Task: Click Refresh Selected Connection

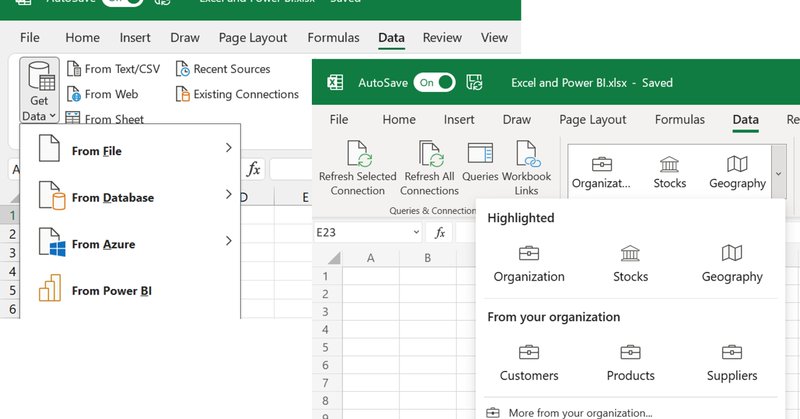Action: point(357,168)
